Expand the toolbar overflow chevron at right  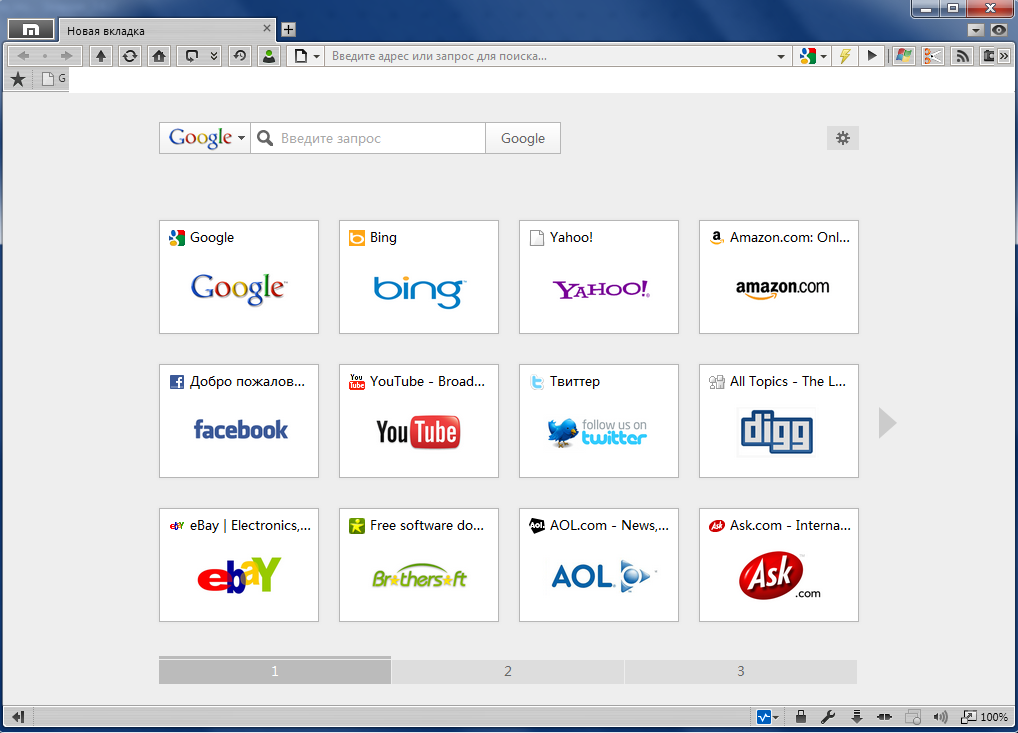point(1004,56)
